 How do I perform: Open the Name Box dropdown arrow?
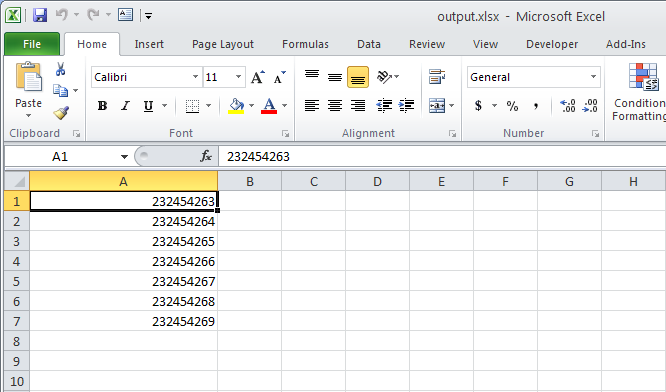[124, 157]
